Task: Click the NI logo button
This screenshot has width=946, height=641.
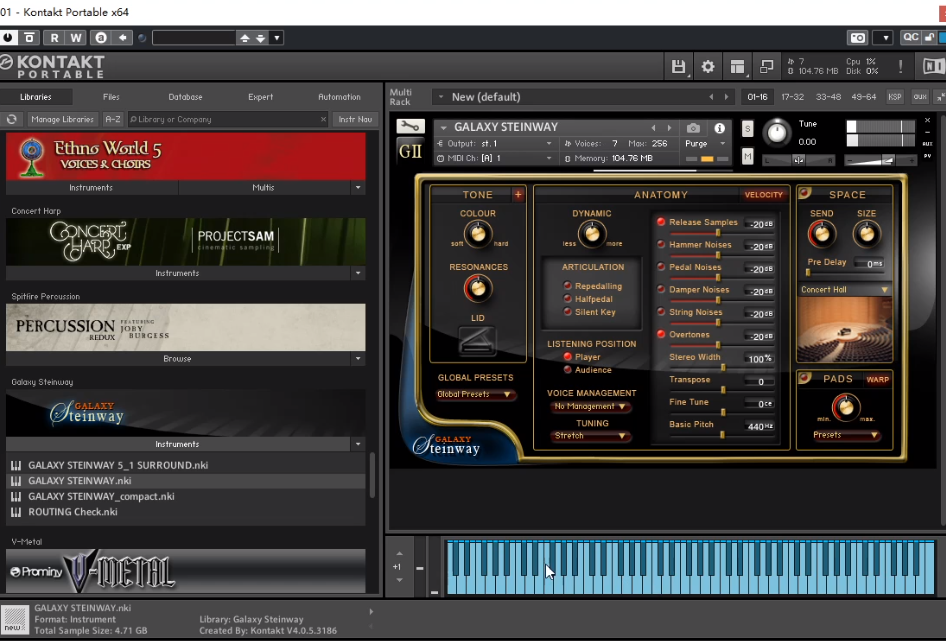Action: click(933, 66)
